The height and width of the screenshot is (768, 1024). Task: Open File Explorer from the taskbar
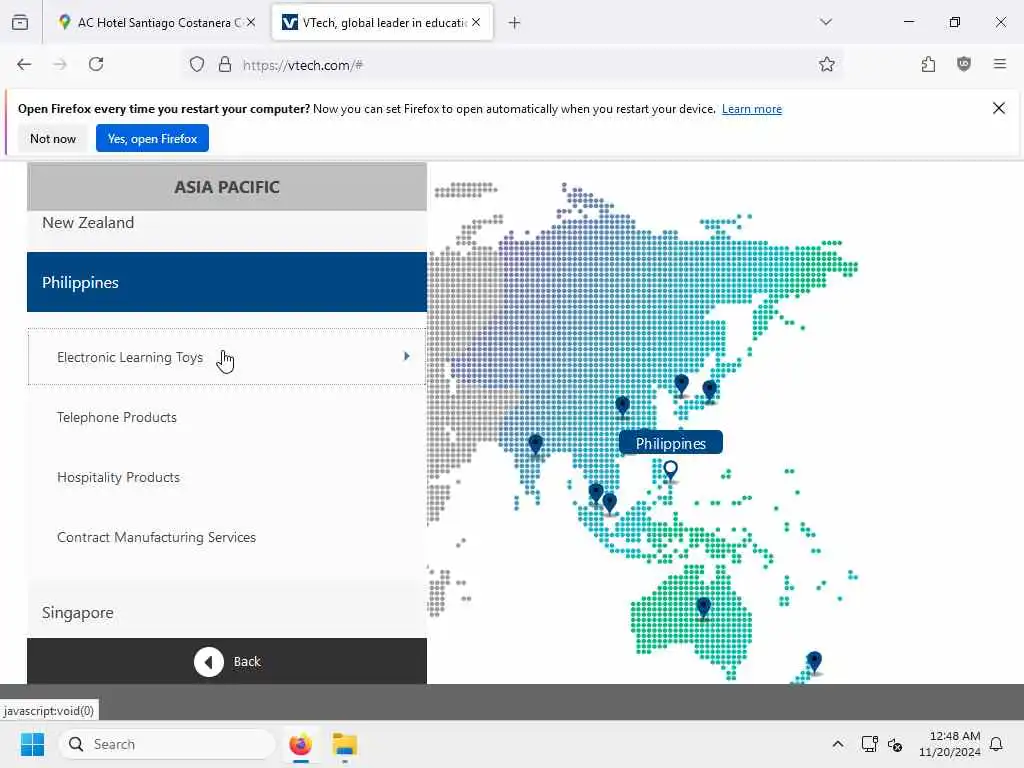click(x=344, y=744)
